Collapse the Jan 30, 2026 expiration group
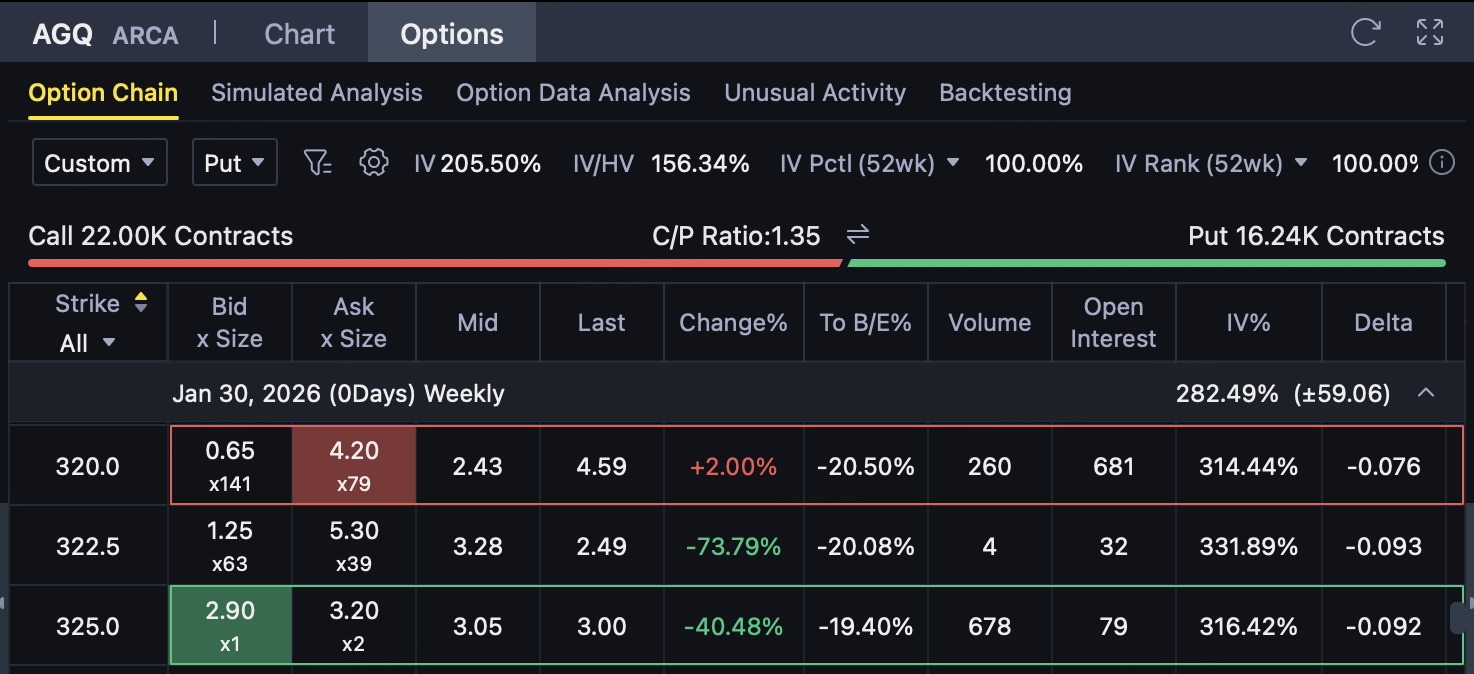The image size is (1474, 674). [1426, 393]
